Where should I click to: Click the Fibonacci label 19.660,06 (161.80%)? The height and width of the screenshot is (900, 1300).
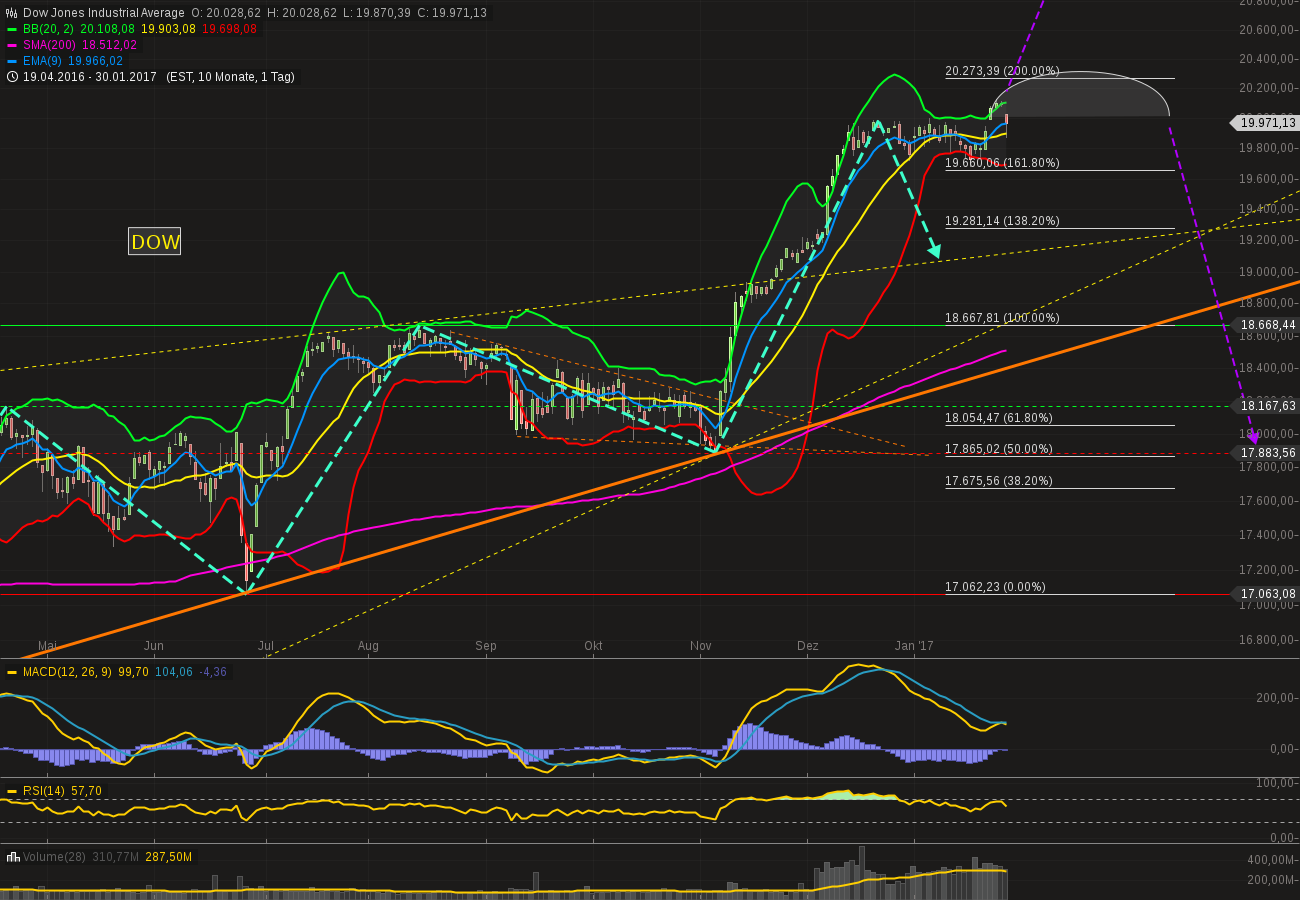pos(1002,163)
